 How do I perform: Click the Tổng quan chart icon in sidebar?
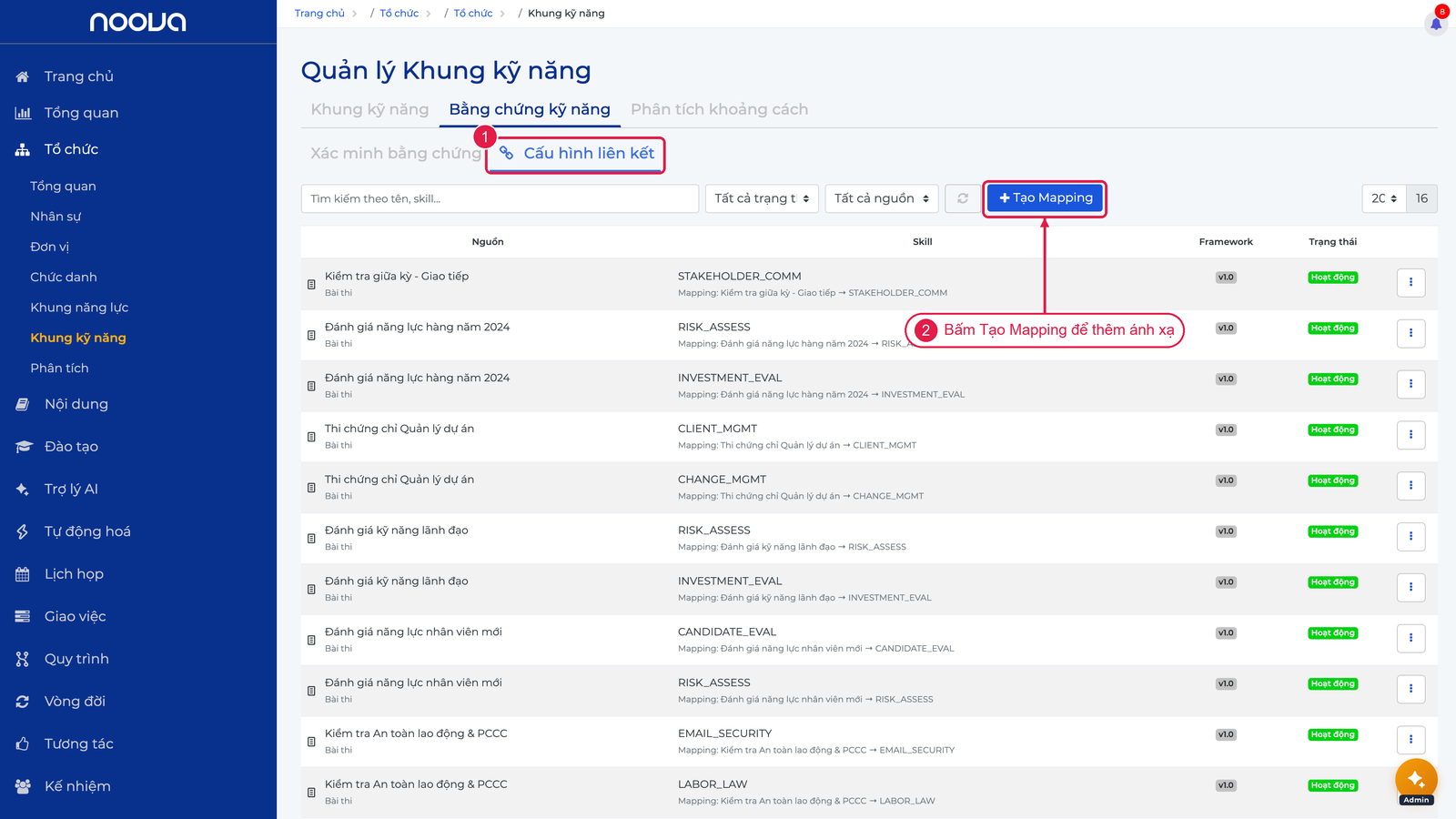[23, 113]
